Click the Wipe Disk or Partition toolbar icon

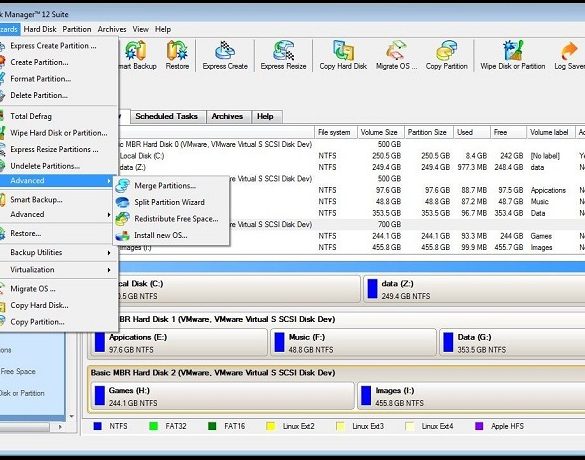pyautogui.click(x=513, y=50)
